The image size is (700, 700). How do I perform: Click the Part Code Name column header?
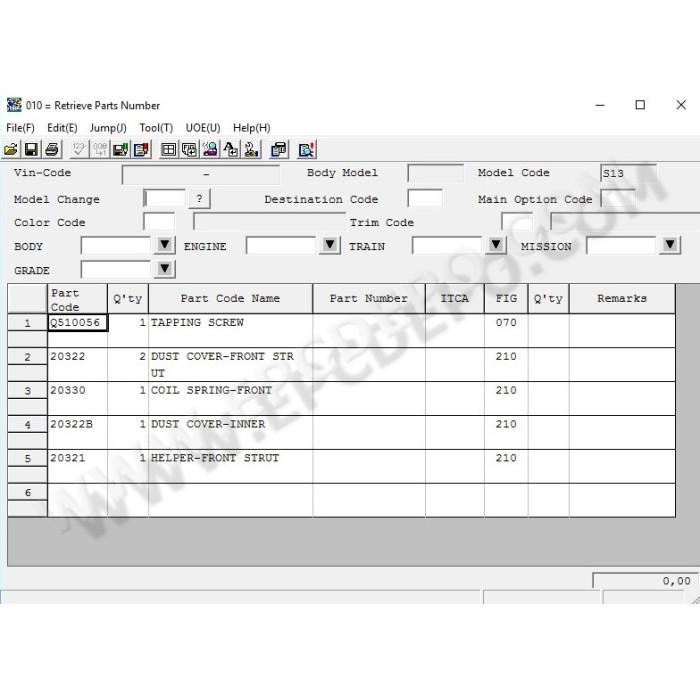[x=230, y=299]
